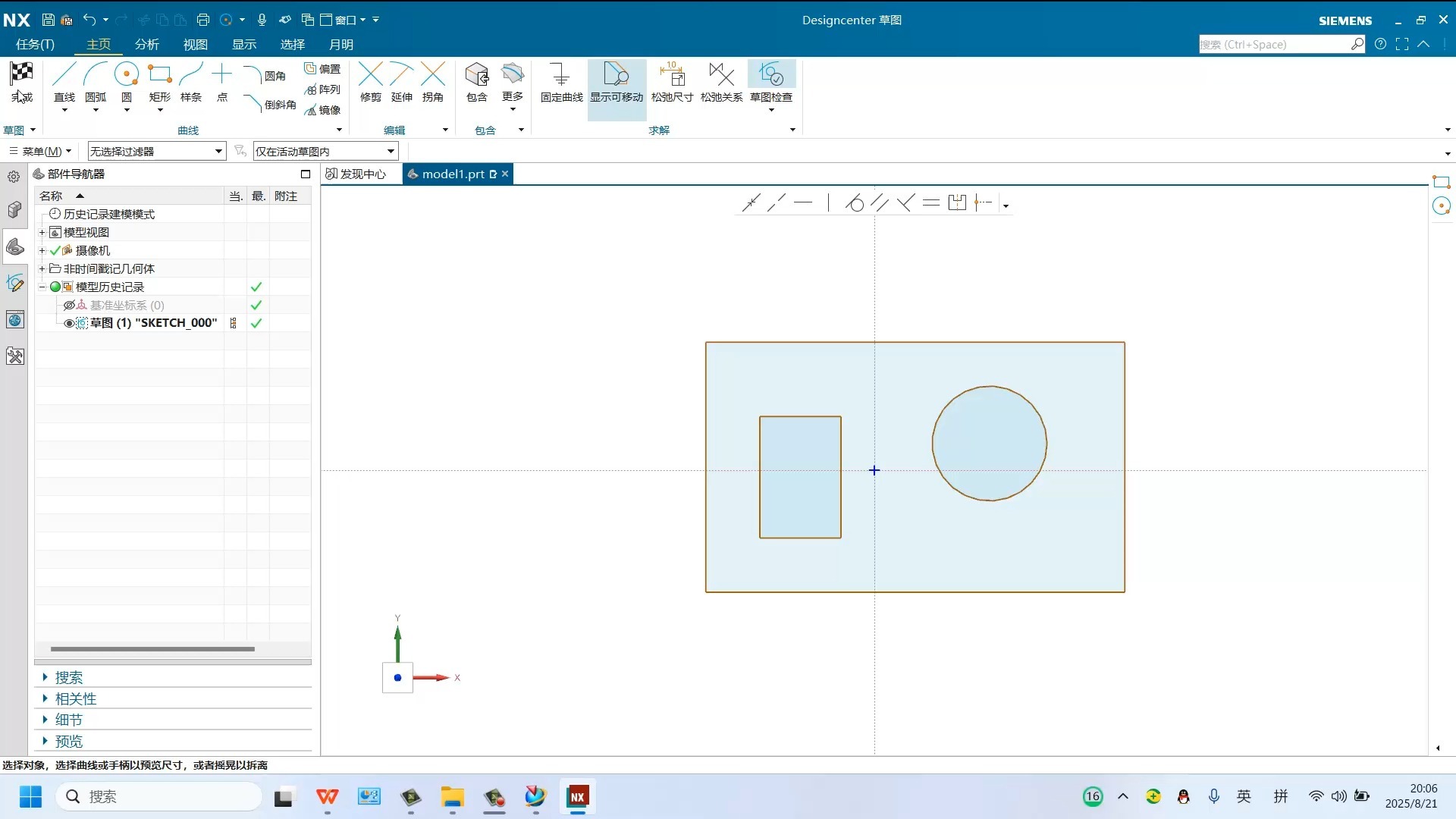The image size is (1456, 819).
Task: Click the Fillet (圆角) button
Action: pyautogui.click(x=265, y=76)
